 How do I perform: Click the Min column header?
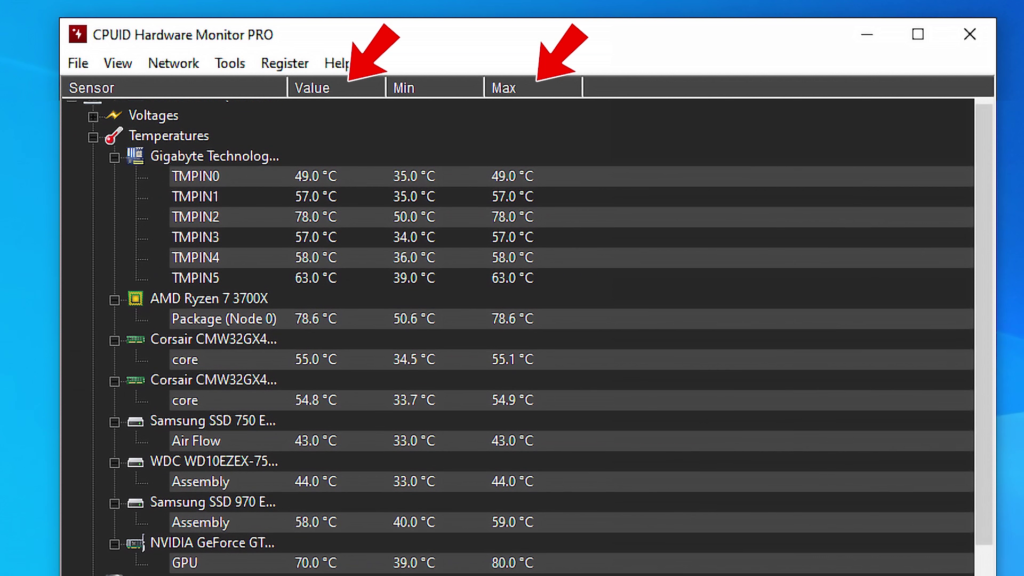click(435, 88)
